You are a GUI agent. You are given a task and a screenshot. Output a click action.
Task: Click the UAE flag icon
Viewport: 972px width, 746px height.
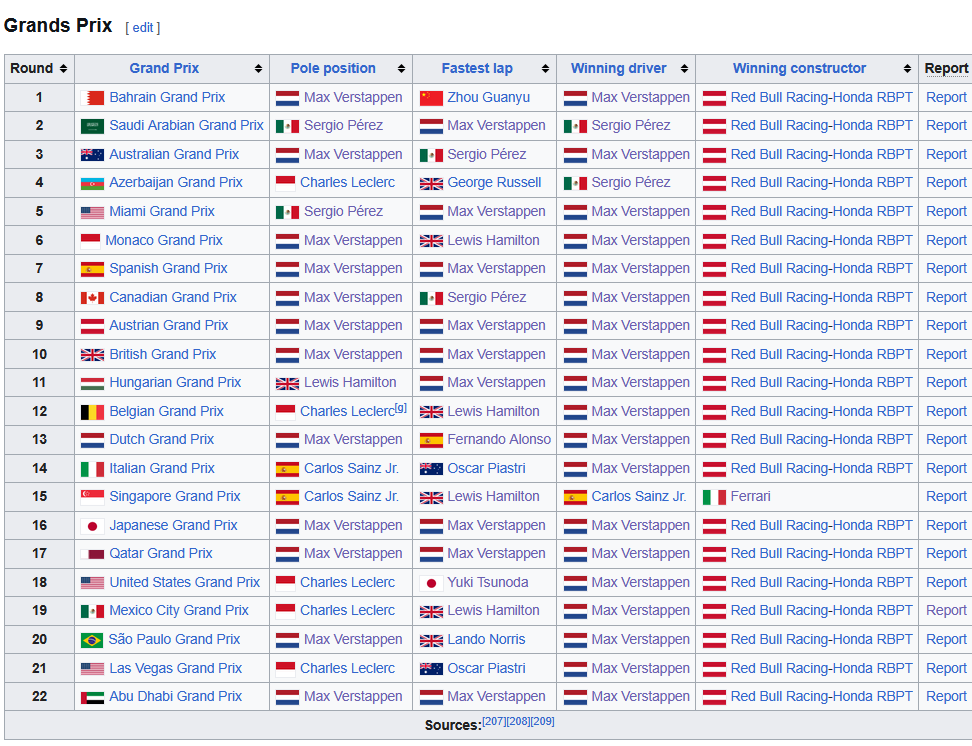click(92, 698)
